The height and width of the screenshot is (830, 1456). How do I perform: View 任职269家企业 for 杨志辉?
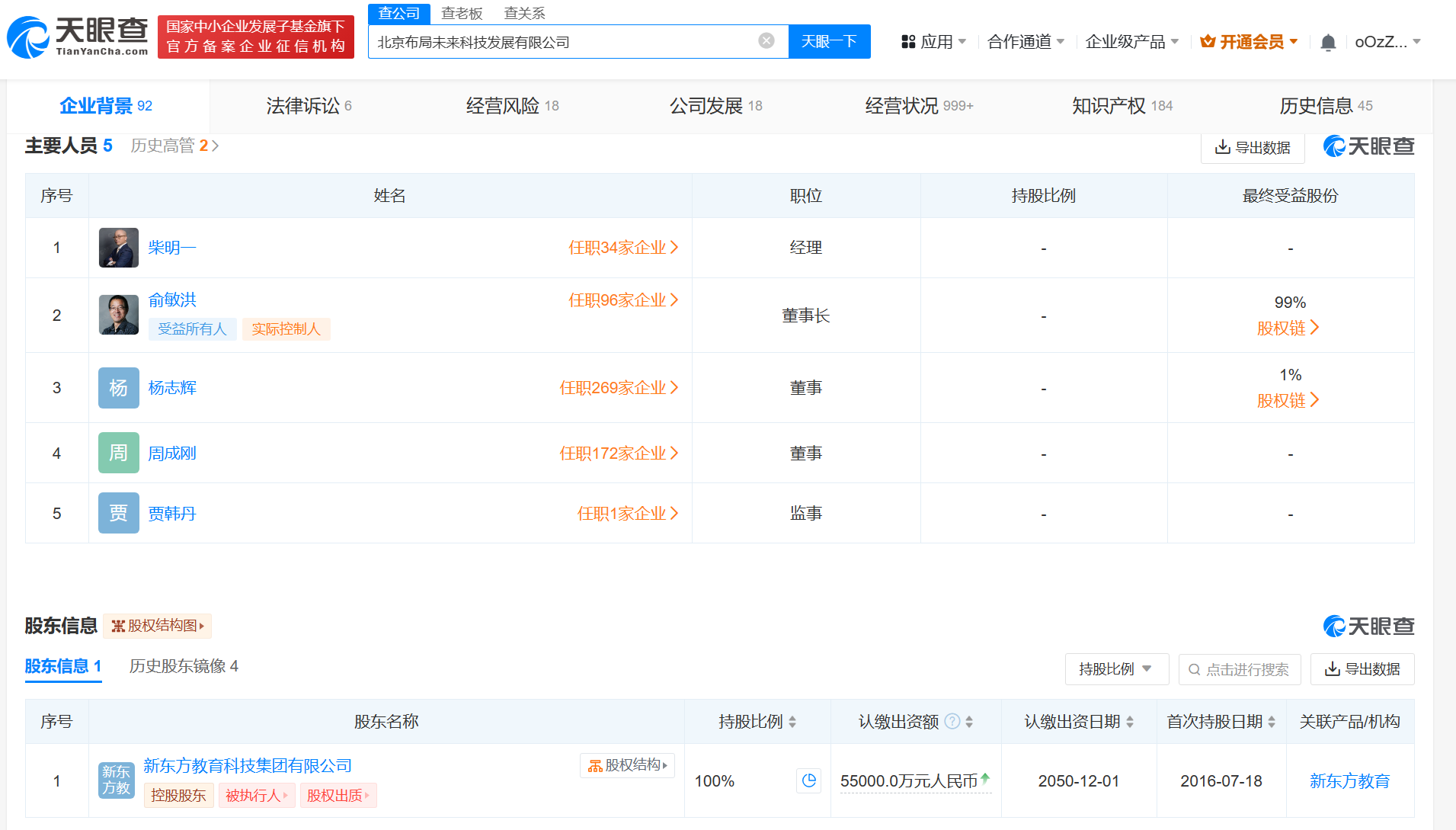(x=619, y=388)
